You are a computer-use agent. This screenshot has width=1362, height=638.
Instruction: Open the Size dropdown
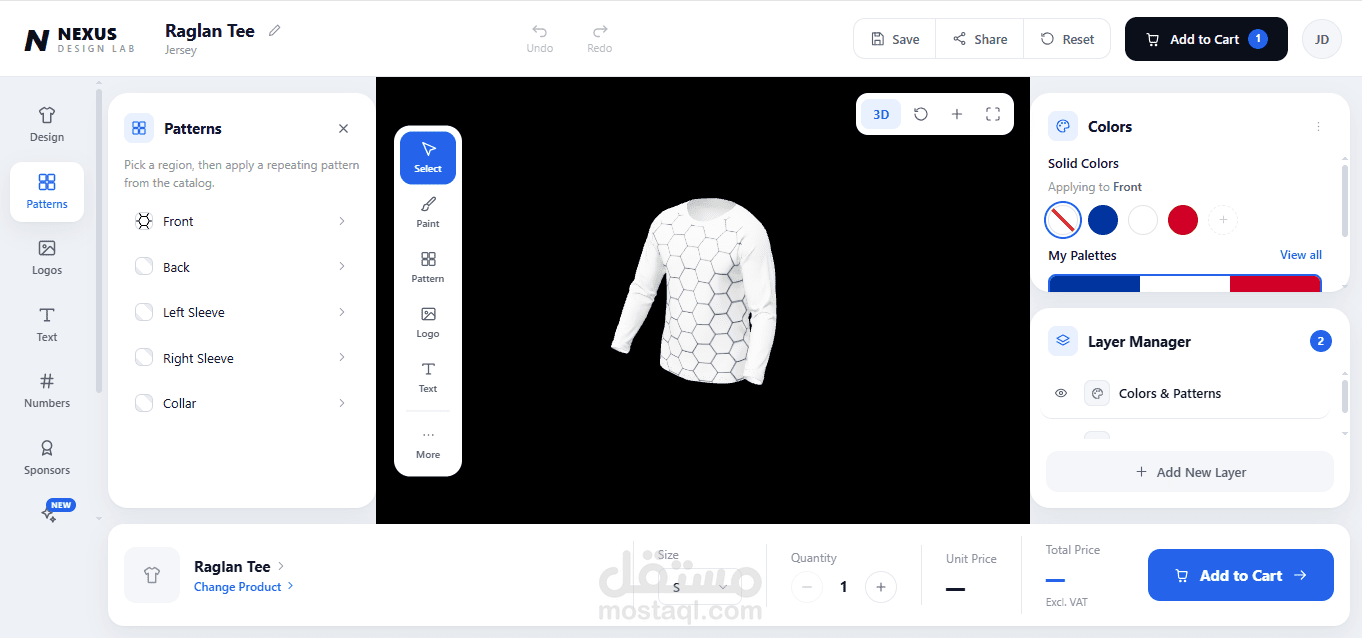pyautogui.click(x=698, y=586)
